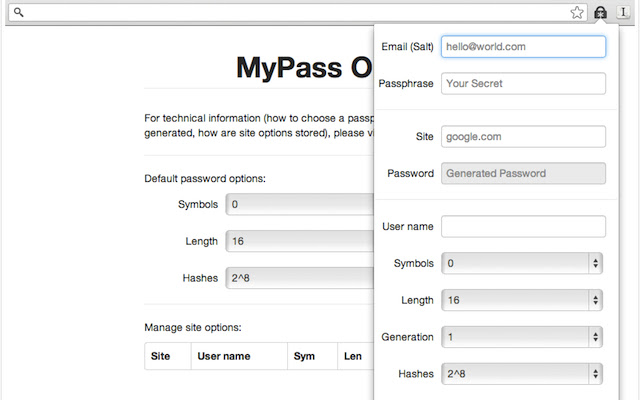Click the search magnifier in address bar
640x400 pixels.
[19, 12]
